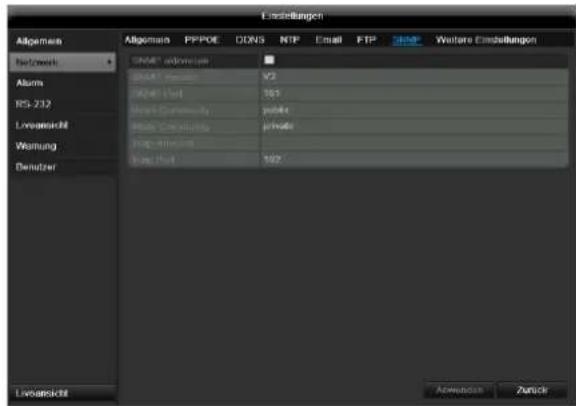
Task: Click the Anwenden button
Action: [x=459, y=390]
